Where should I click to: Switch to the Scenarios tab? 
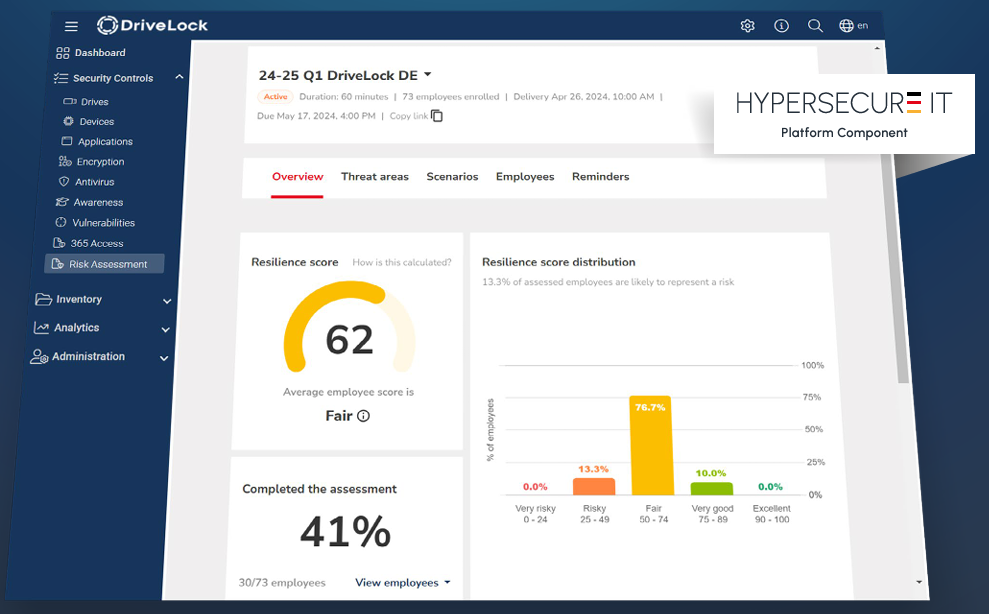click(452, 177)
